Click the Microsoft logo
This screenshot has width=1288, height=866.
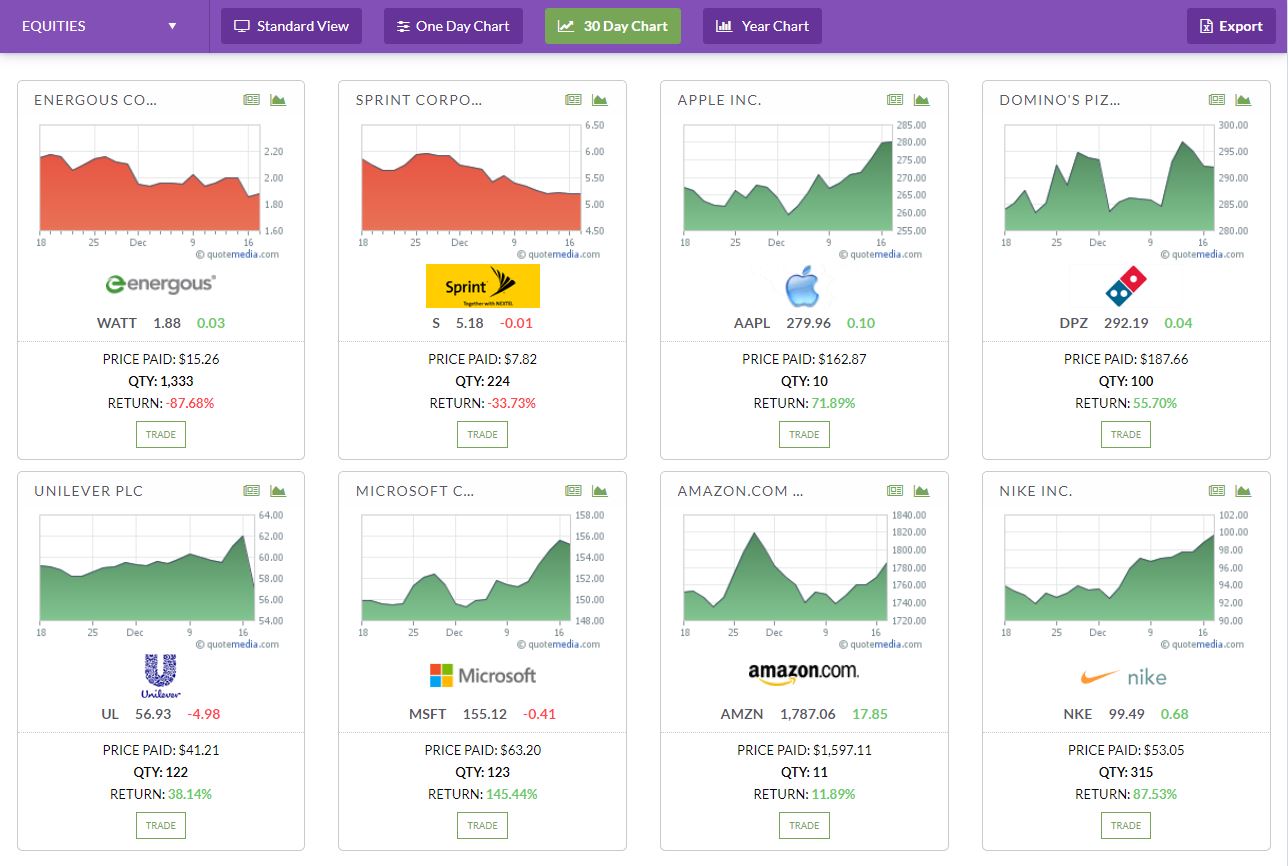[483, 676]
